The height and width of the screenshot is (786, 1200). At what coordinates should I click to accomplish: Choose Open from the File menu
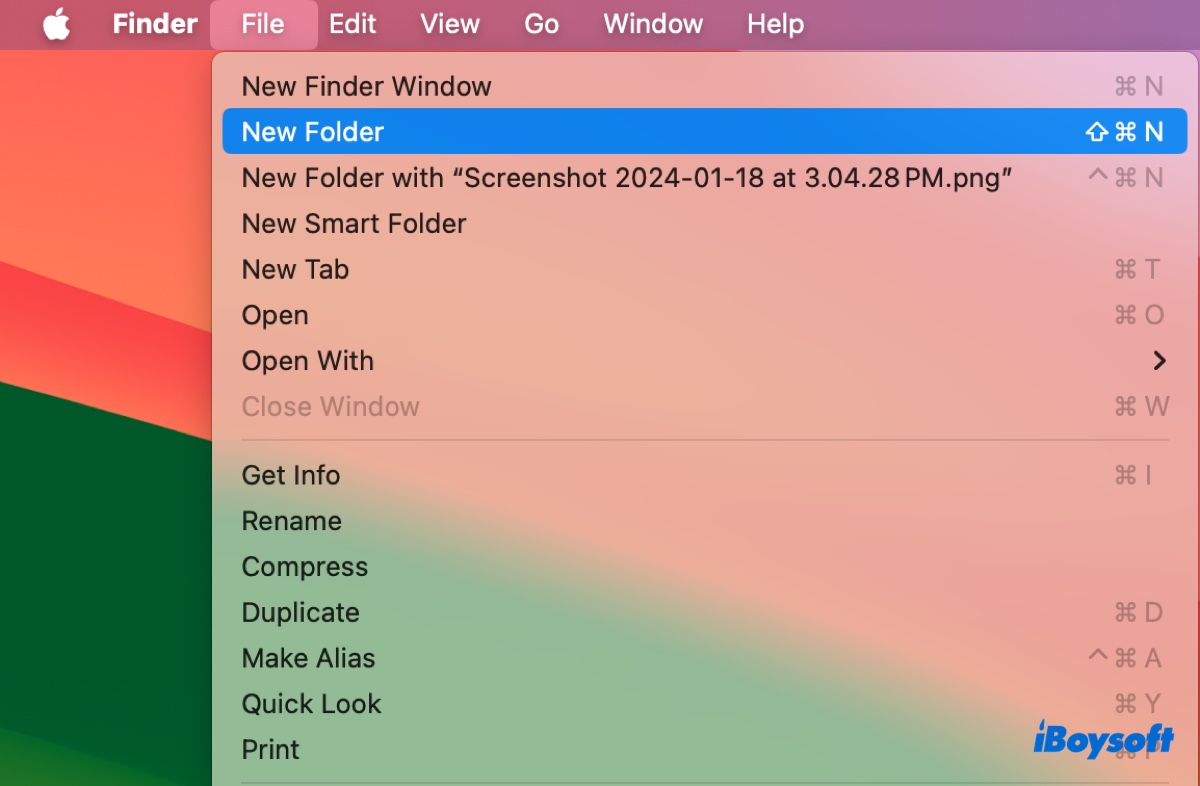(x=275, y=315)
